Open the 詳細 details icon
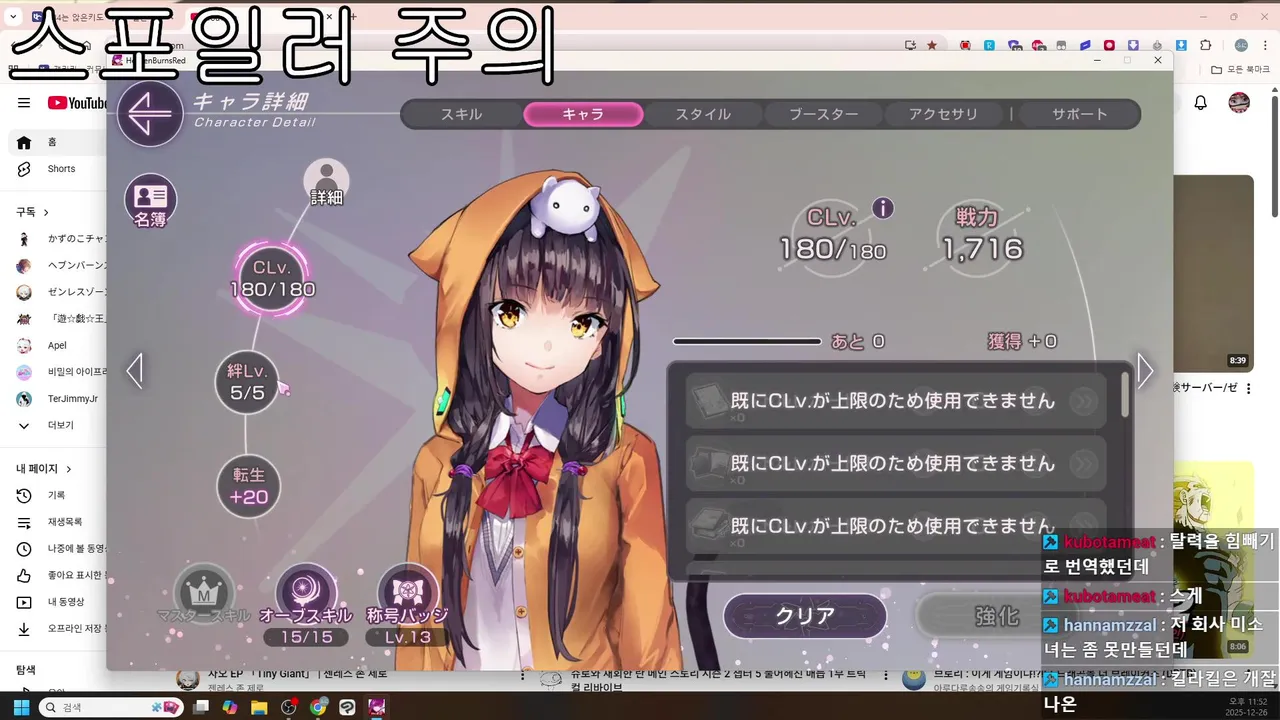 [326, 183]
